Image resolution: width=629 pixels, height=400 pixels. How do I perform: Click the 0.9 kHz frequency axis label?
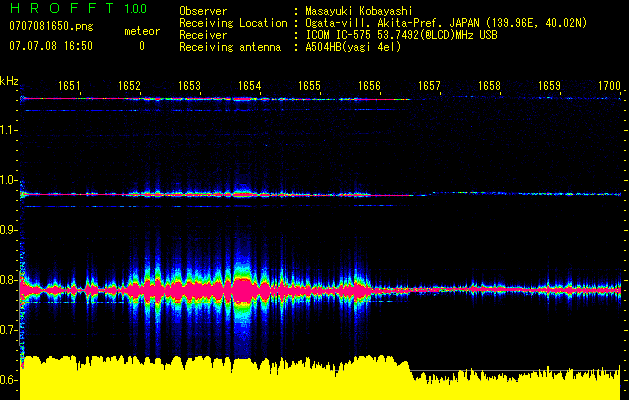click(8, 230)
